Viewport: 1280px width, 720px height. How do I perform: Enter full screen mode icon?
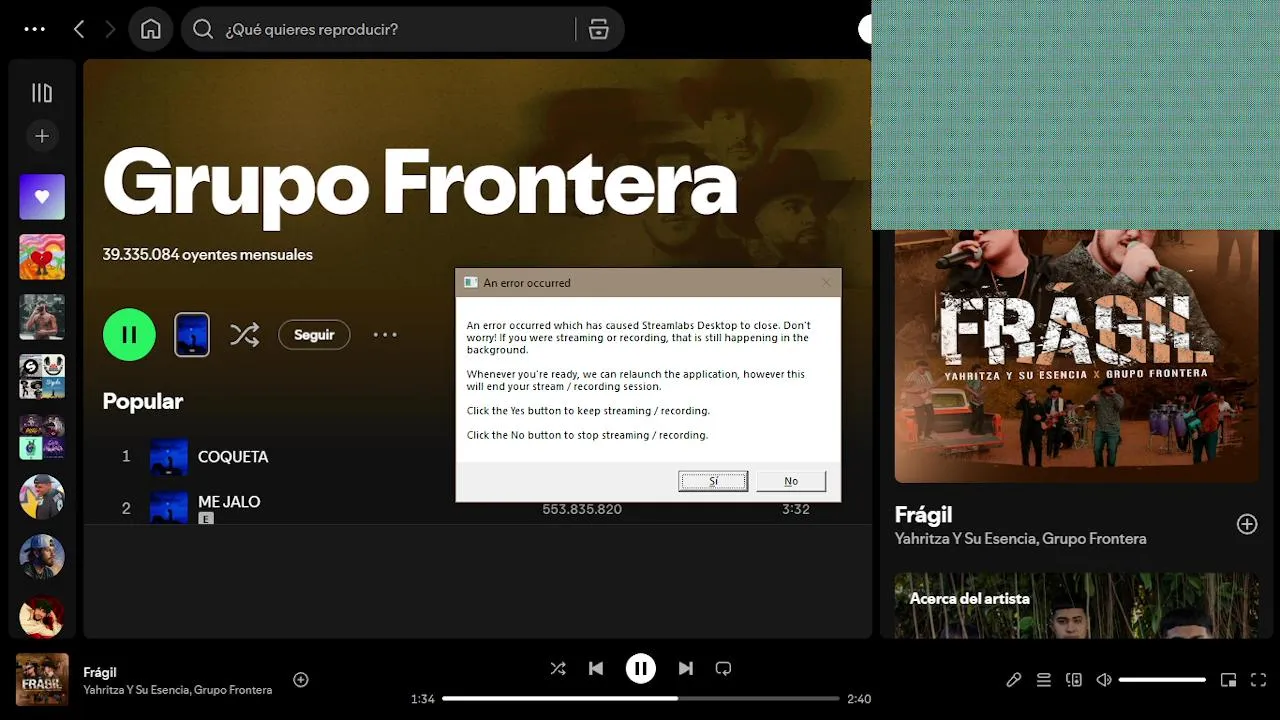1258,680
